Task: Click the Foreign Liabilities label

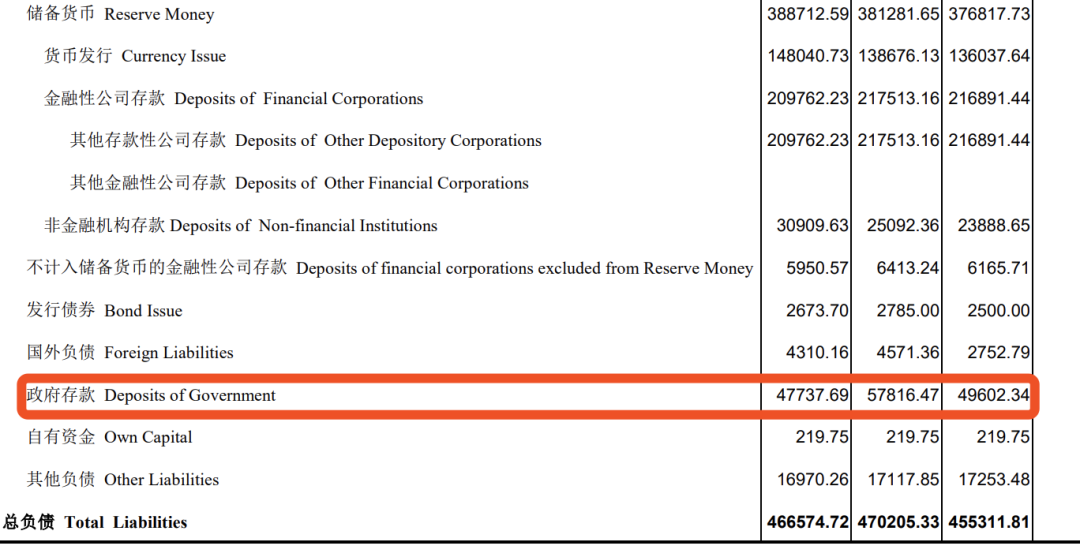Action: coord(130,353)
